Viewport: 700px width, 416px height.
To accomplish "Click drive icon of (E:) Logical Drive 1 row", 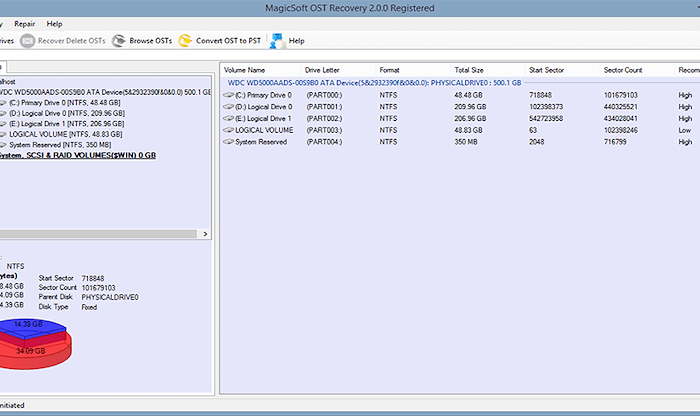I will coord(229,118).
